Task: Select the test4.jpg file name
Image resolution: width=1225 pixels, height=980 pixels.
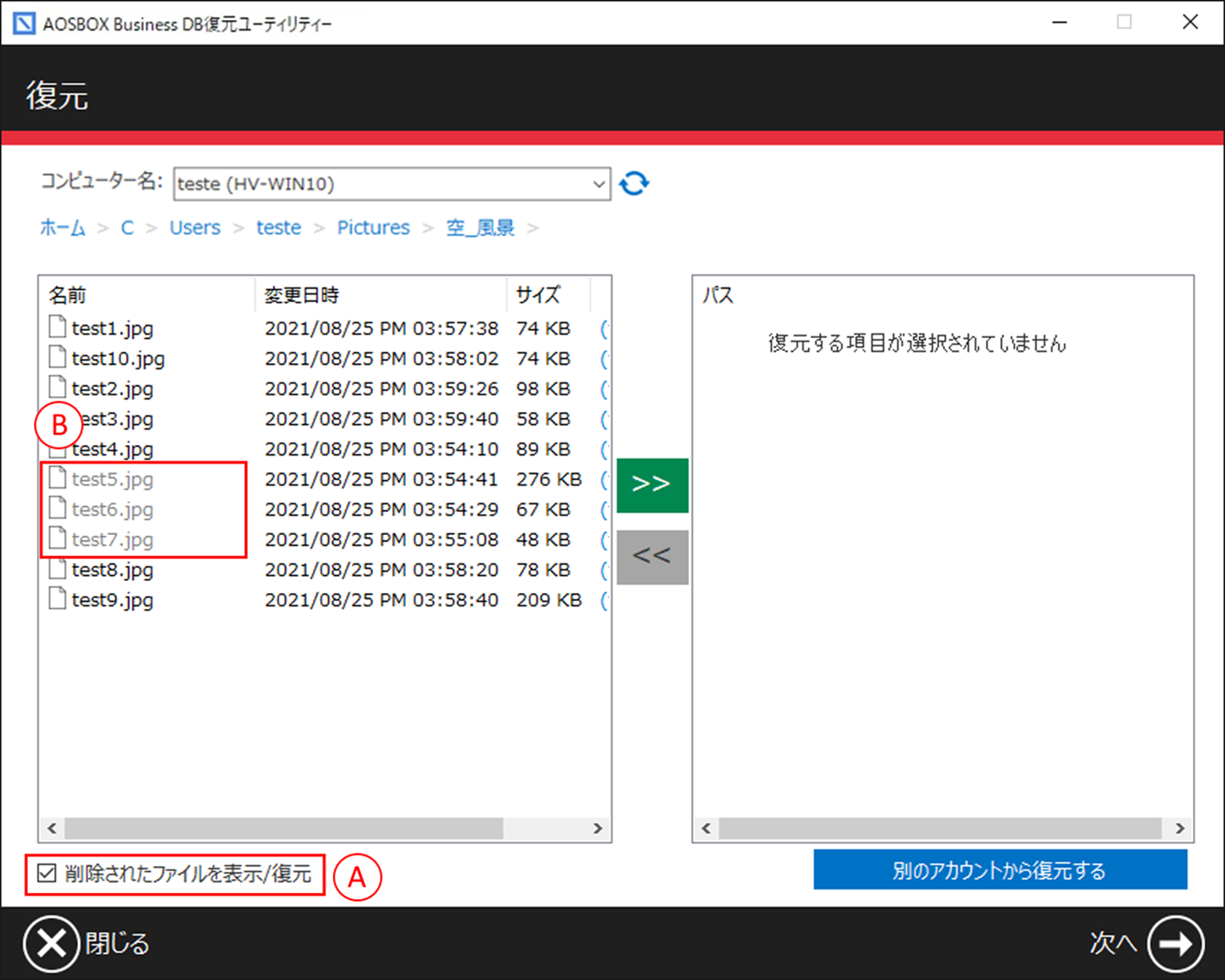Action: click(x=112, y=449)
